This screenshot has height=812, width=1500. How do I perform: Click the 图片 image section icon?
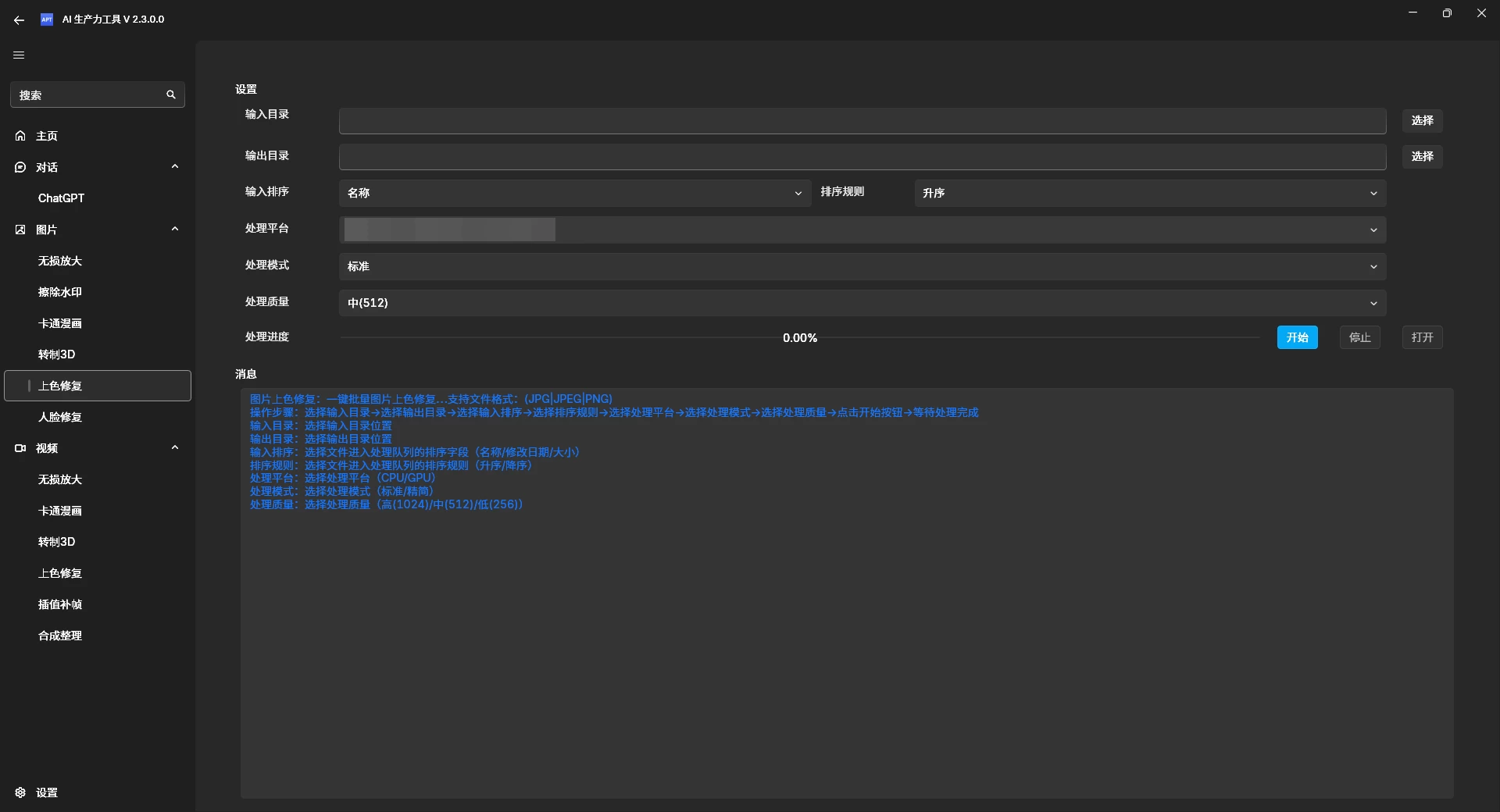pyautogui.click(x=20, y=230)
